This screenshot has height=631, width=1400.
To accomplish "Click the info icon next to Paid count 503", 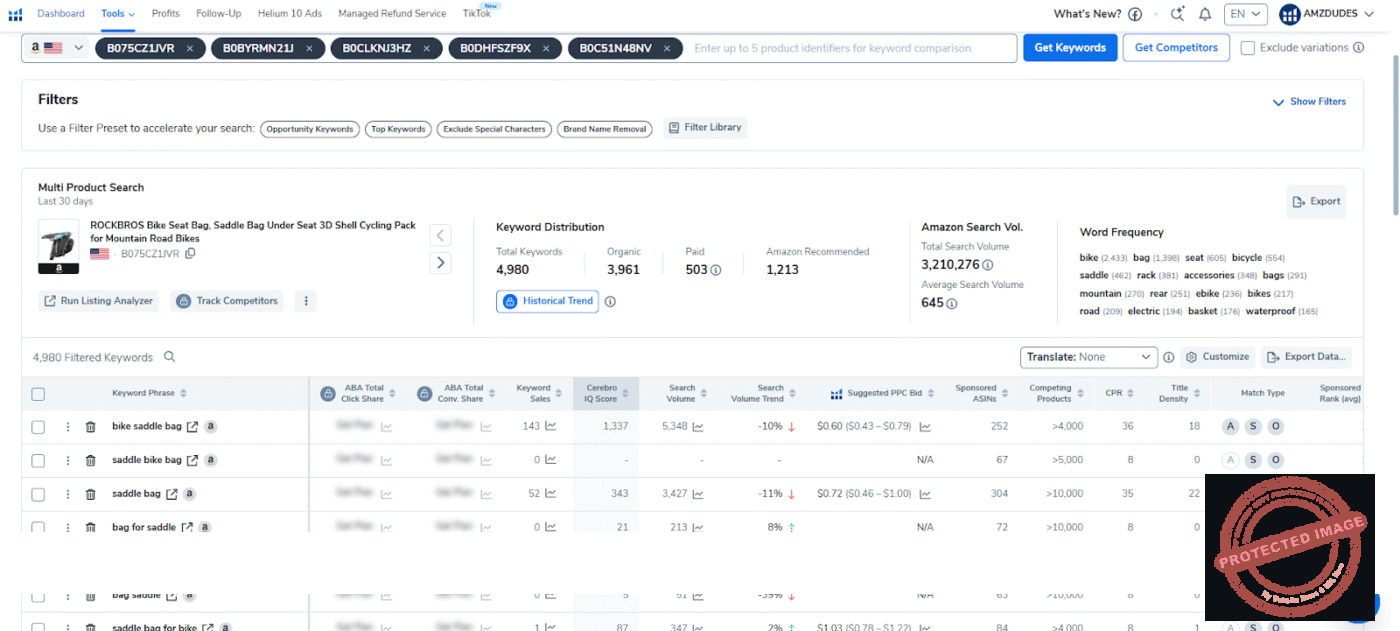I will click(x=716, y=270).
